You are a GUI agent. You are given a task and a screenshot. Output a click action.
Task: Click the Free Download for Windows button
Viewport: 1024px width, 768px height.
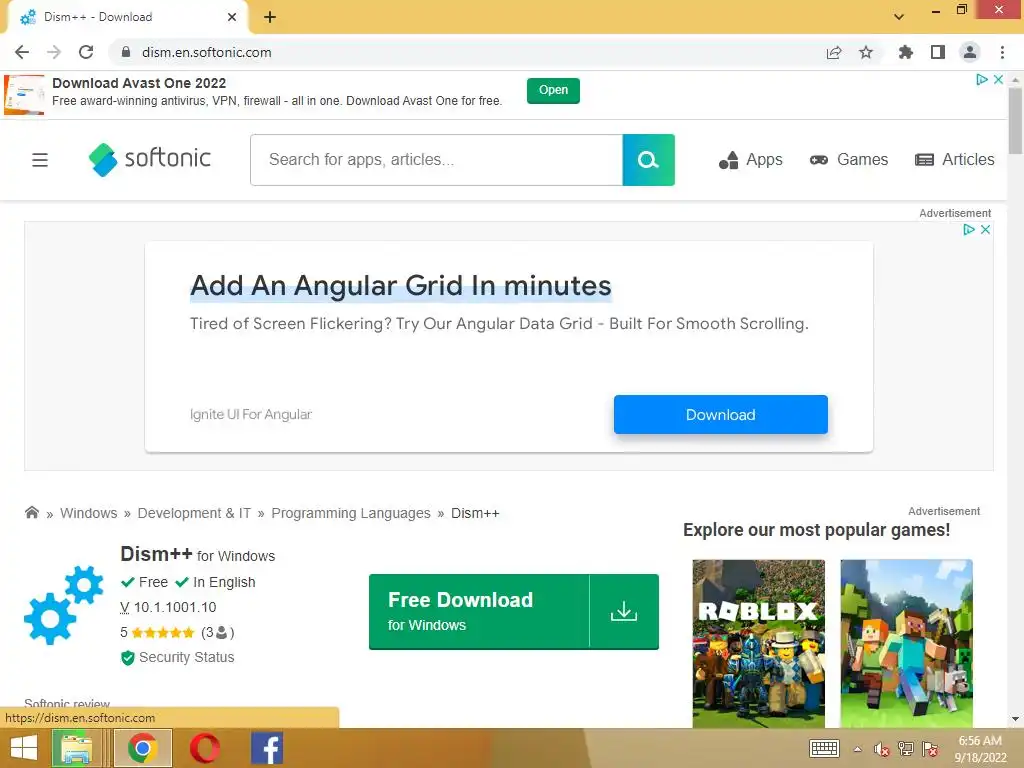click(x=514, y=612)
